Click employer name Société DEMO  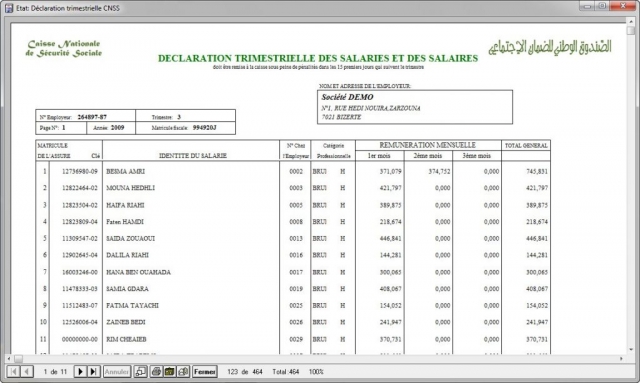point(347,97)
